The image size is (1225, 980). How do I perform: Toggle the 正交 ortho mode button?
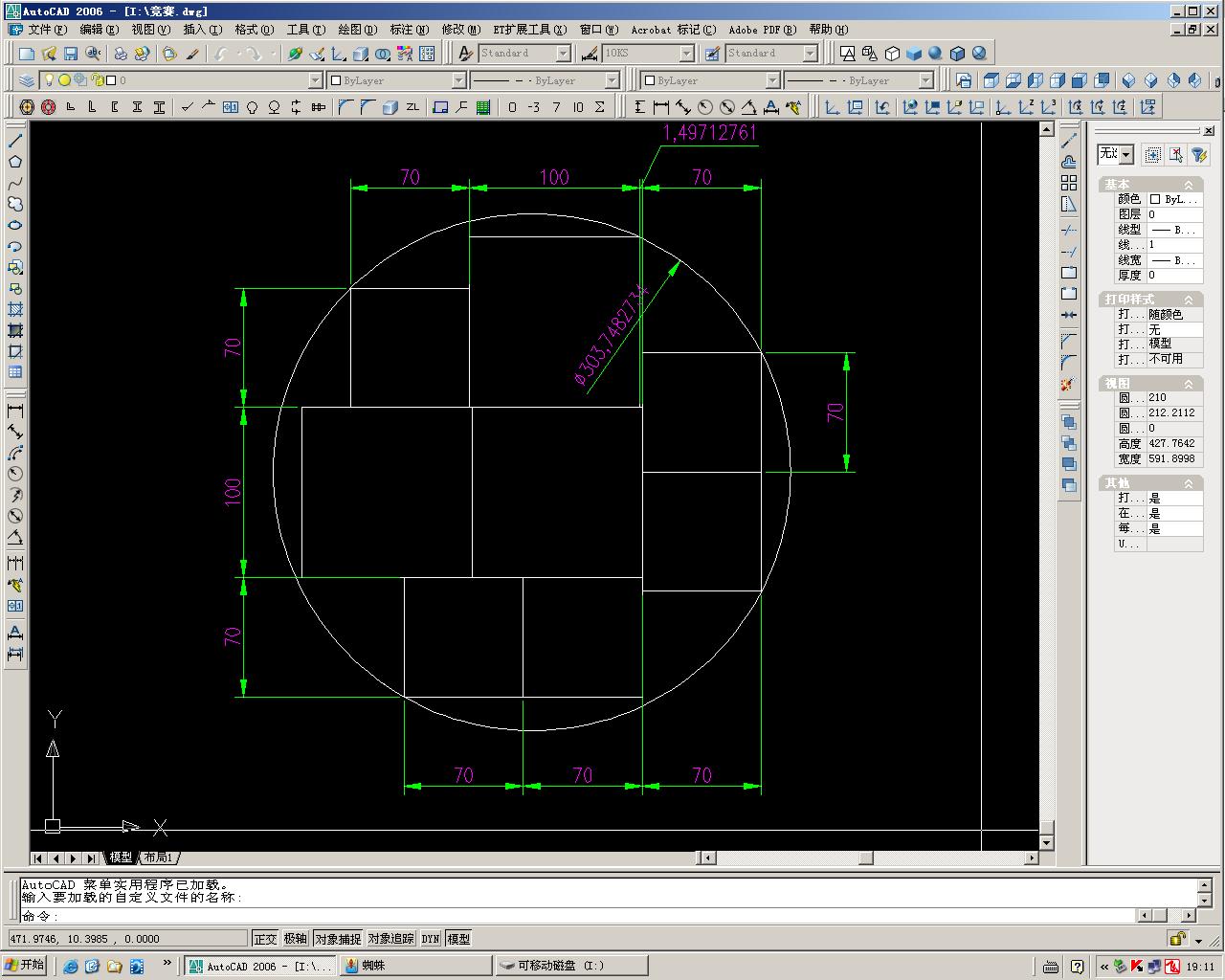tap(265, 939)
